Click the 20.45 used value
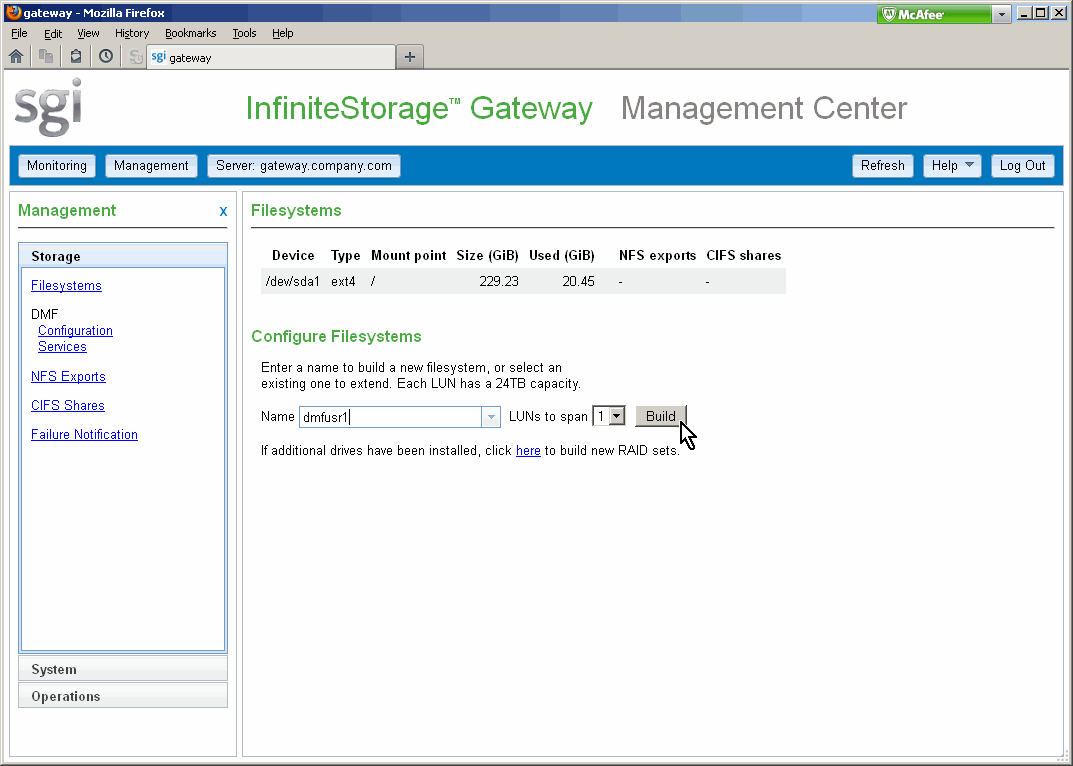 (578, 281)
